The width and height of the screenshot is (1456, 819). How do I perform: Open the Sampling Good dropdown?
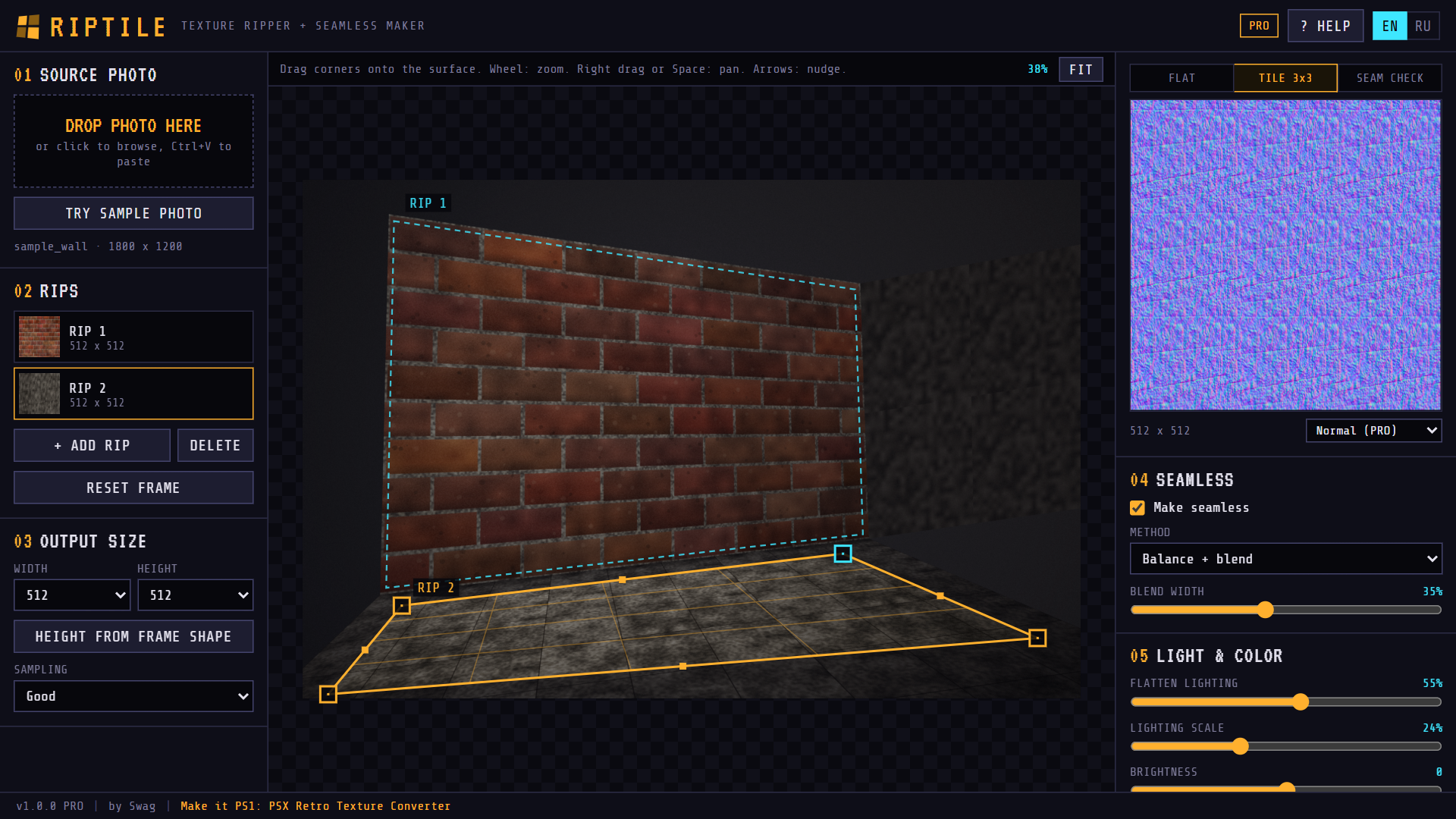133,696
